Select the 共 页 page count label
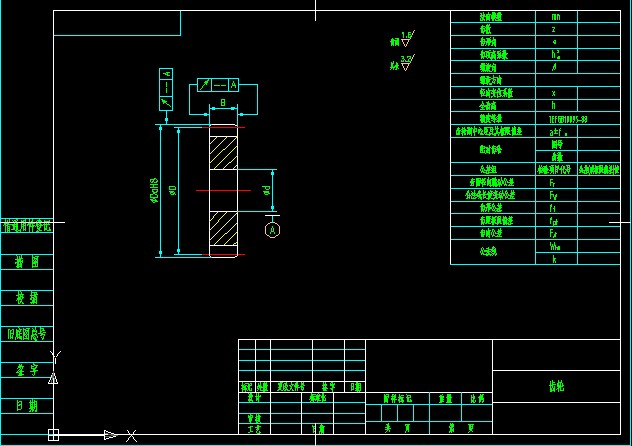This screenshot has width=632, height=446. [x=397, y=428]
